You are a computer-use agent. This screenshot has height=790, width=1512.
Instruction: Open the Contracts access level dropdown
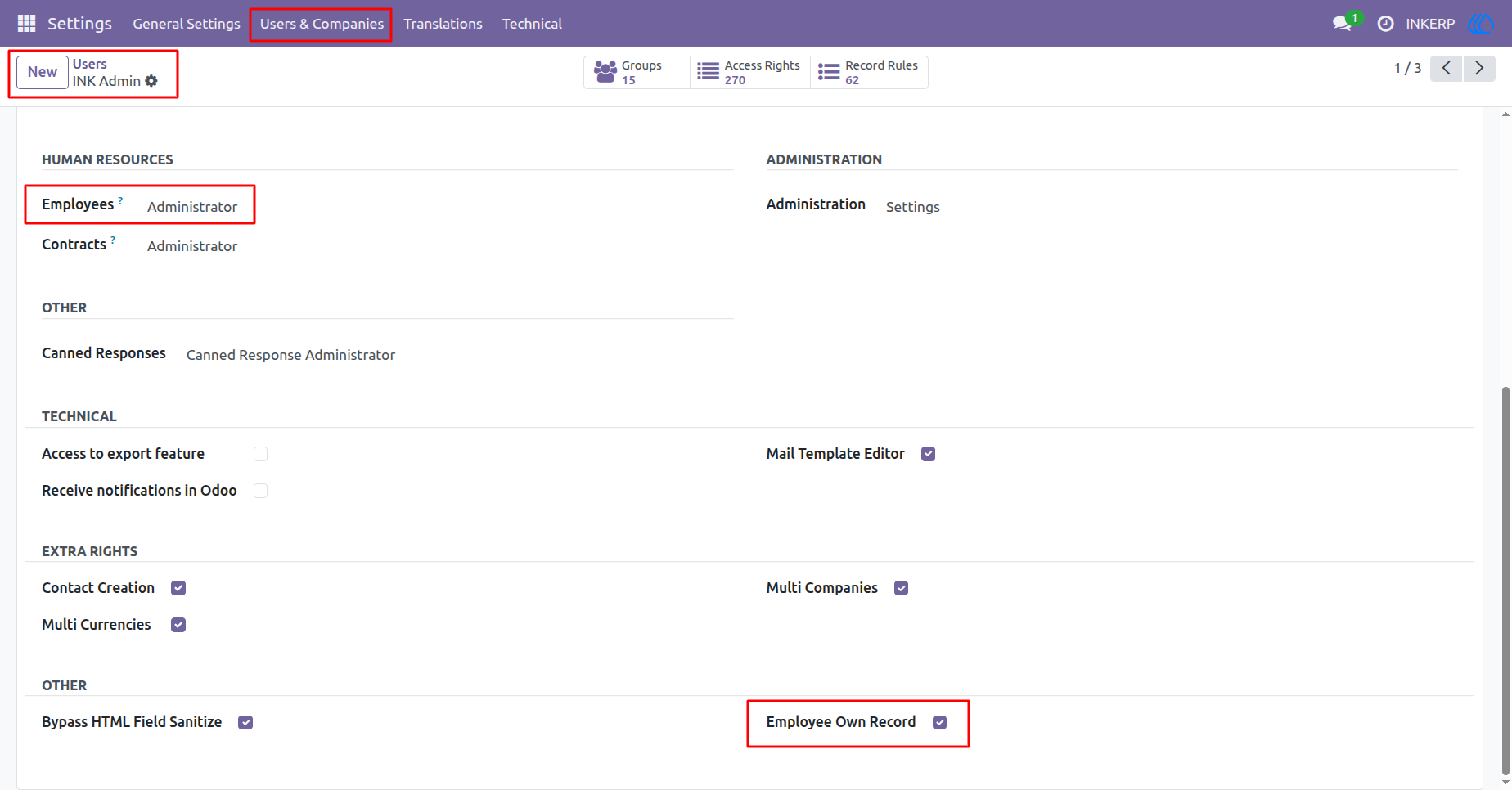(192, 246)
